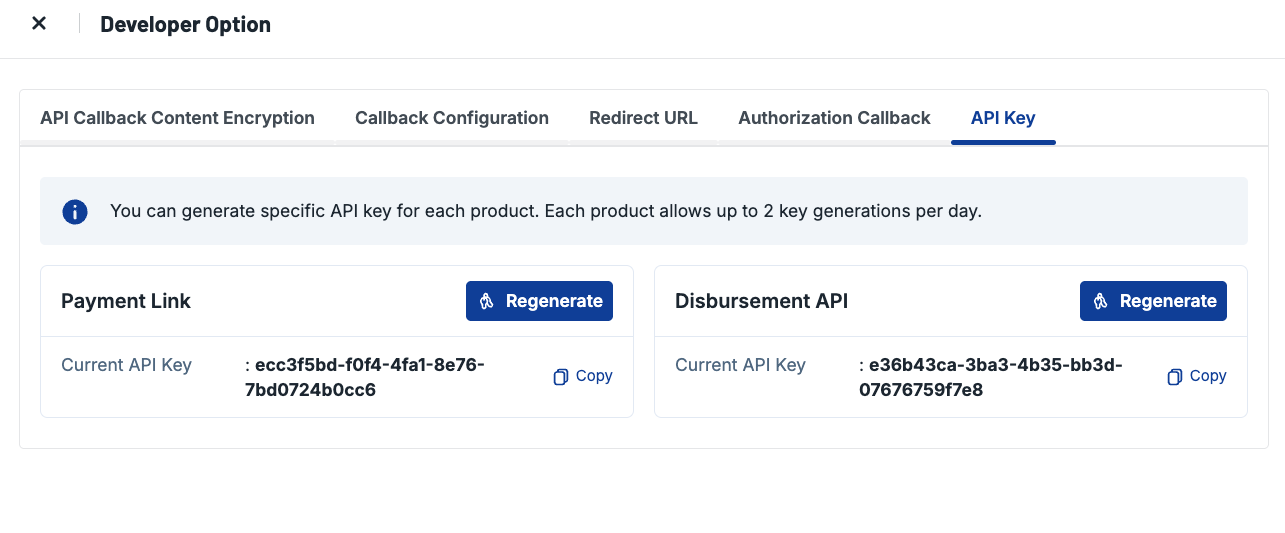Viewport: 1285px width, 533px height.
Task: Regenerate the Payment Link API key
Action: click(x=539, y=301)
